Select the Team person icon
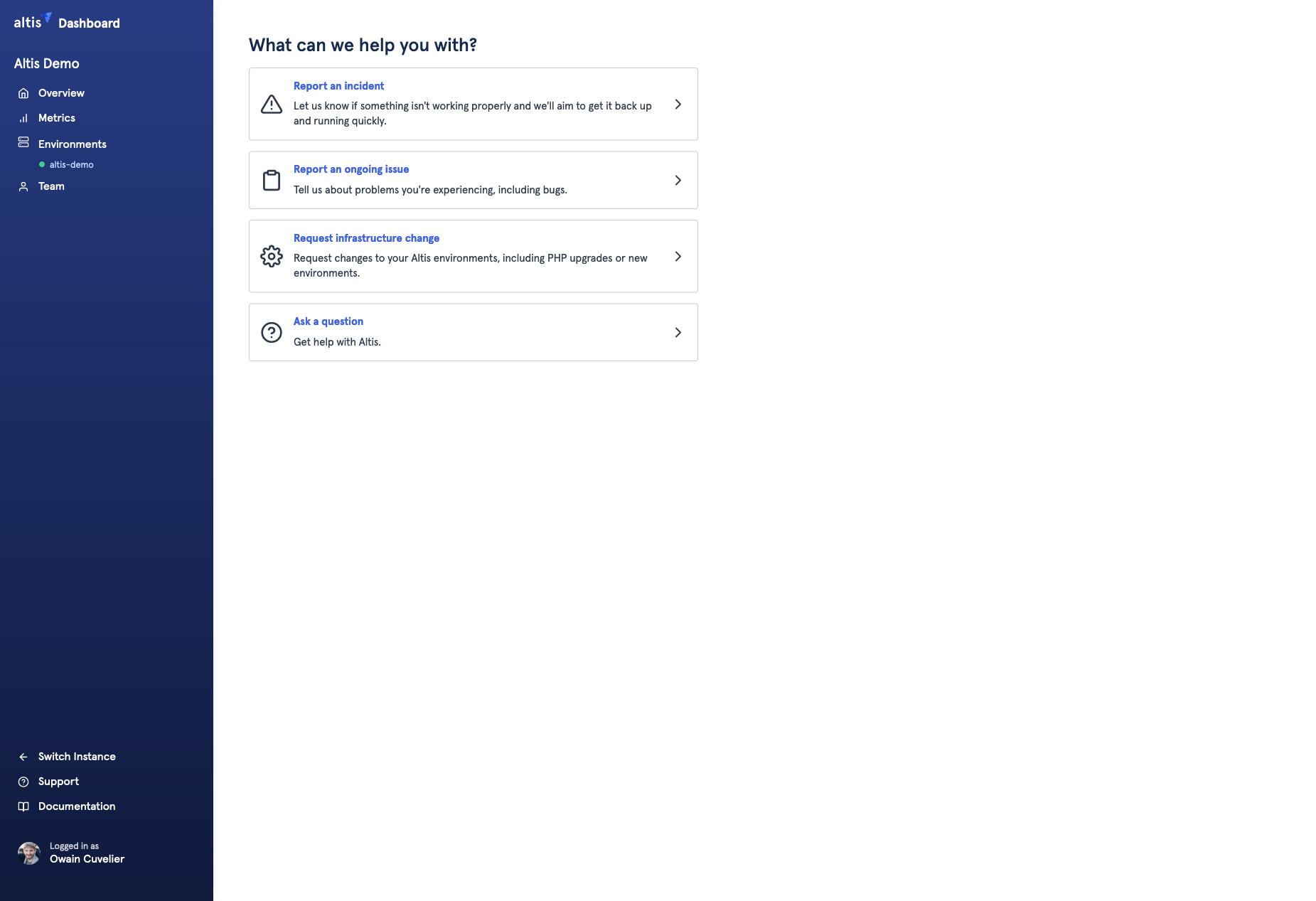This screenshot has width=1316, height=901. click(x=22, y=186)
